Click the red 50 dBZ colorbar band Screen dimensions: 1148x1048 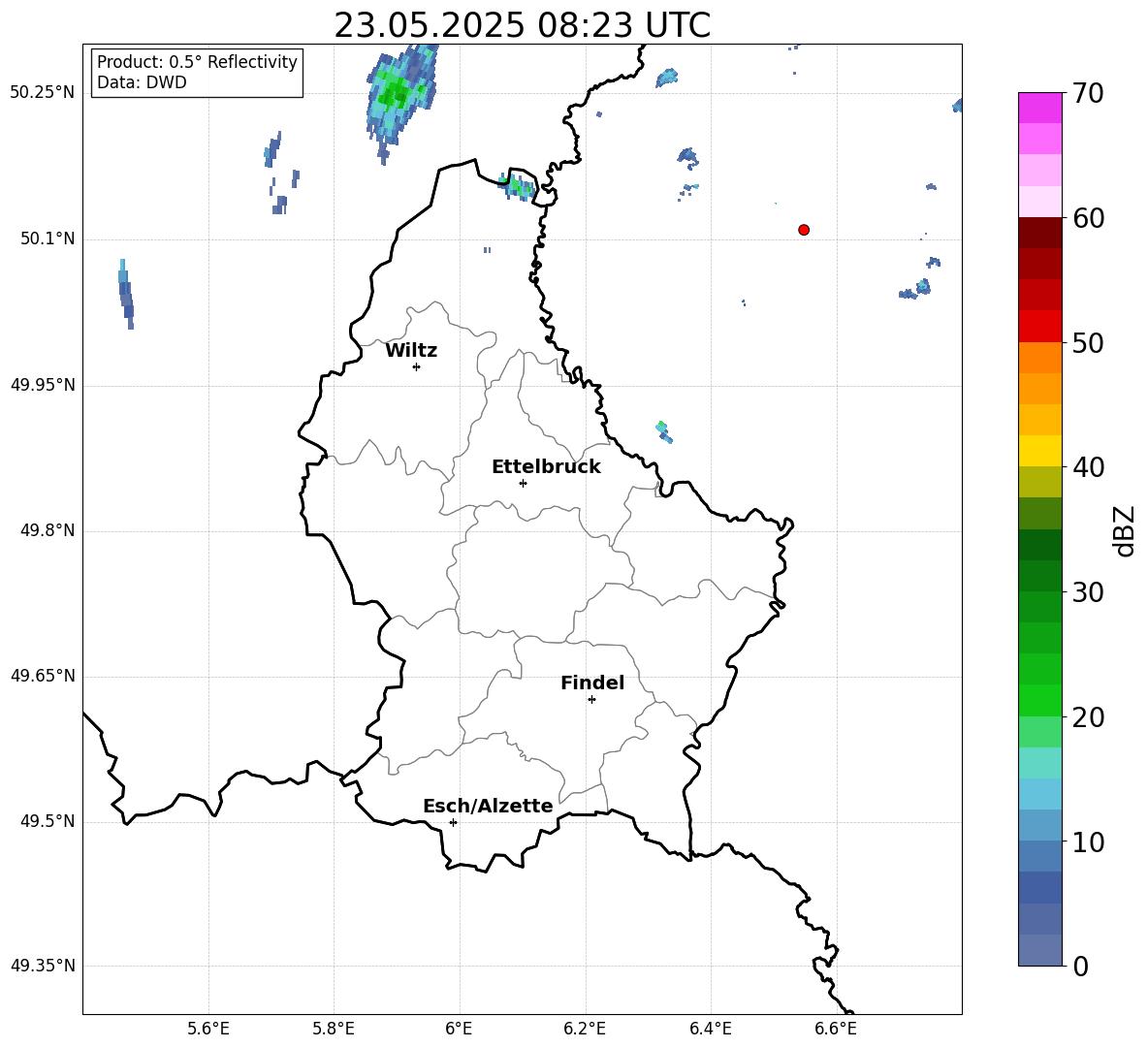[1039, 327]
